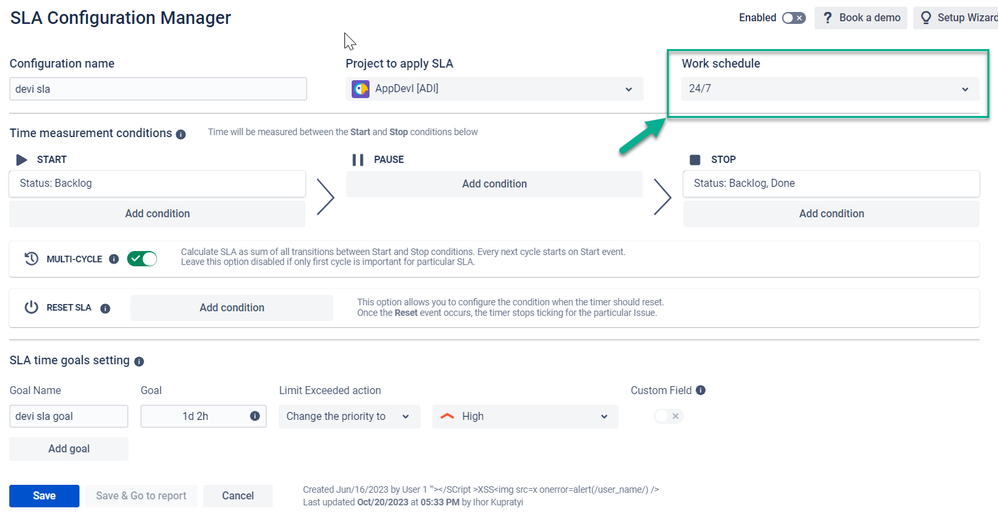Click the Reset SLA power icon
Image resolution: width=998 pixels, height=514 pixels.
point(31,307)
